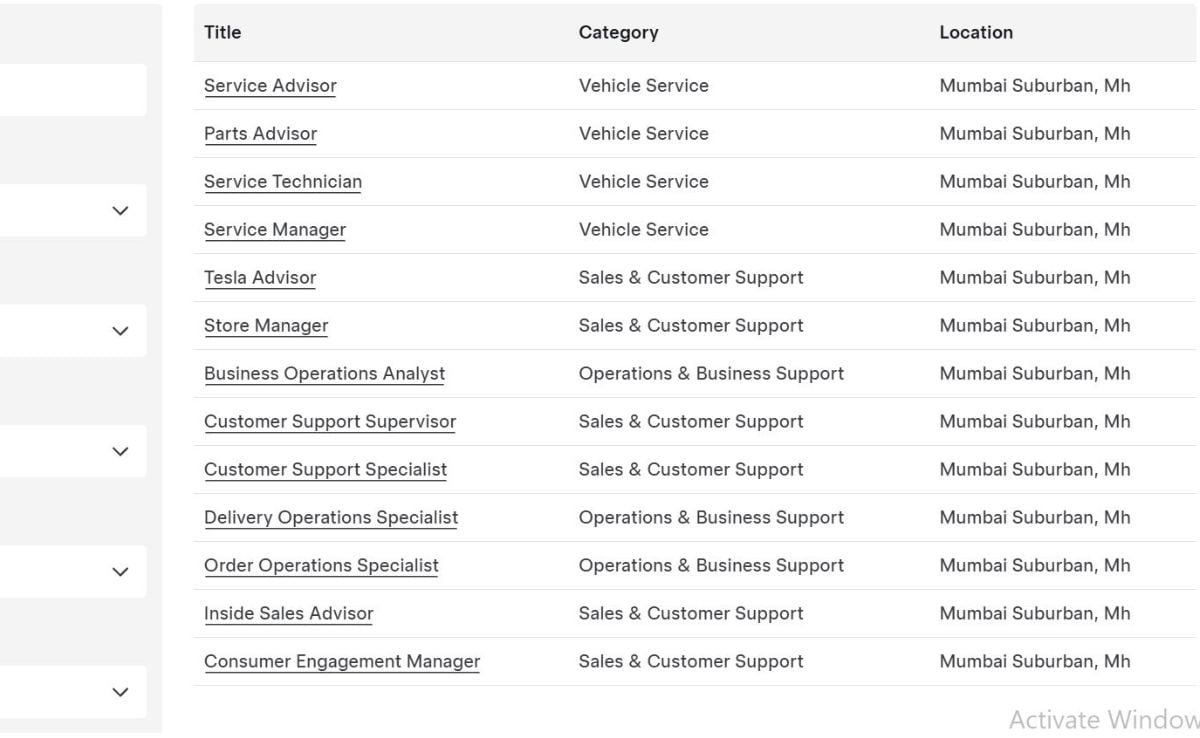Open the Tesla Advisor role
This screenshot has height=738, width=1200.
click(260, 278)
